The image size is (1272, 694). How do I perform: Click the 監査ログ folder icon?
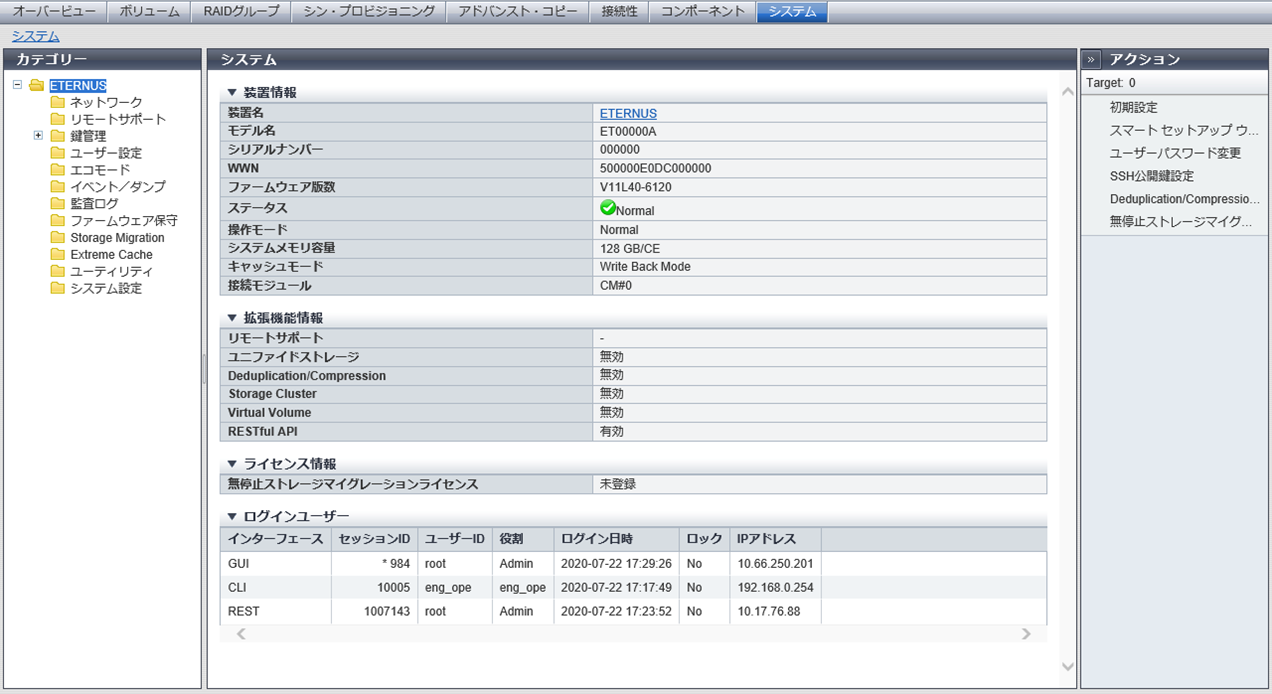[58, 204]
